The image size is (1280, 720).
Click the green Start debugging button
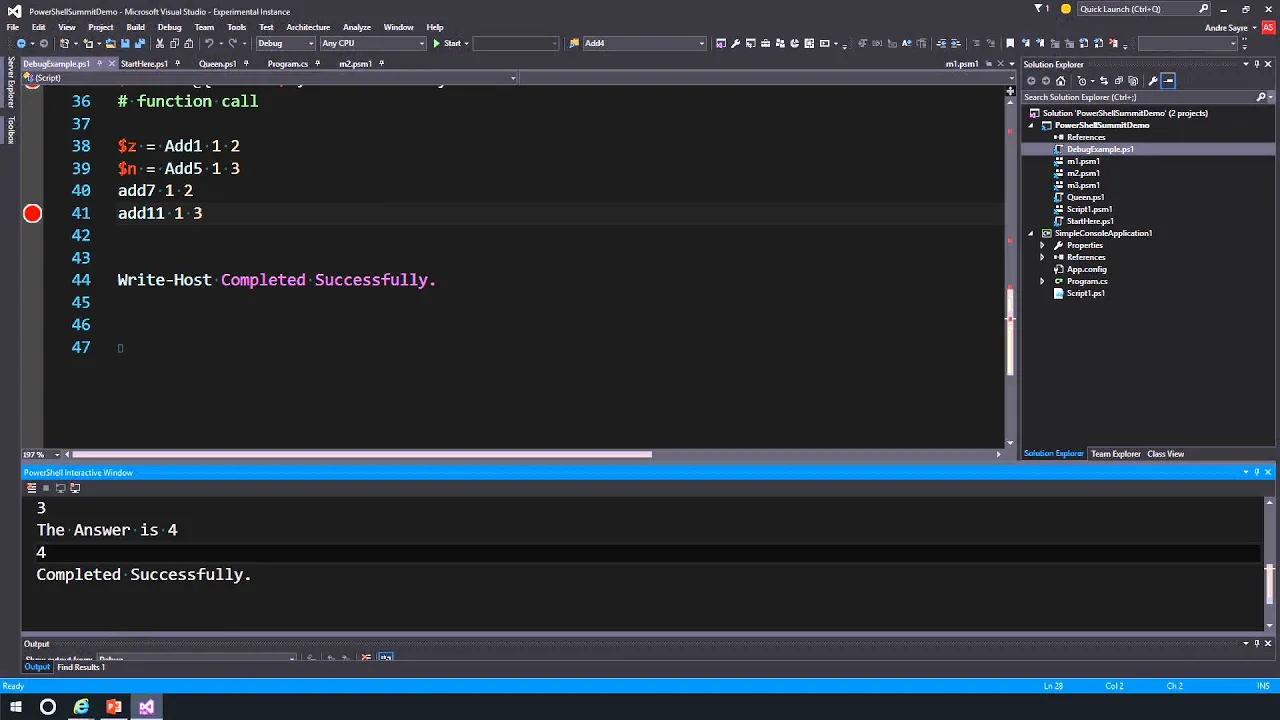[446, 43]
